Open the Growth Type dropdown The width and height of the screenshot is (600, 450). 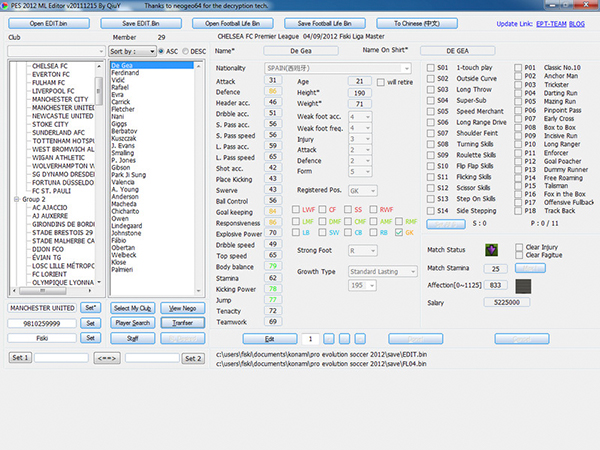coord(383,271)
